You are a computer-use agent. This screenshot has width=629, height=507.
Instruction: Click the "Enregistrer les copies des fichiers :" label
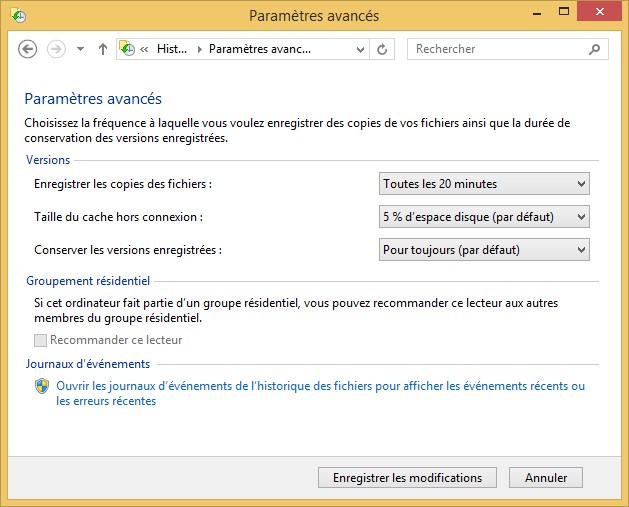click(x=123, y=184)
